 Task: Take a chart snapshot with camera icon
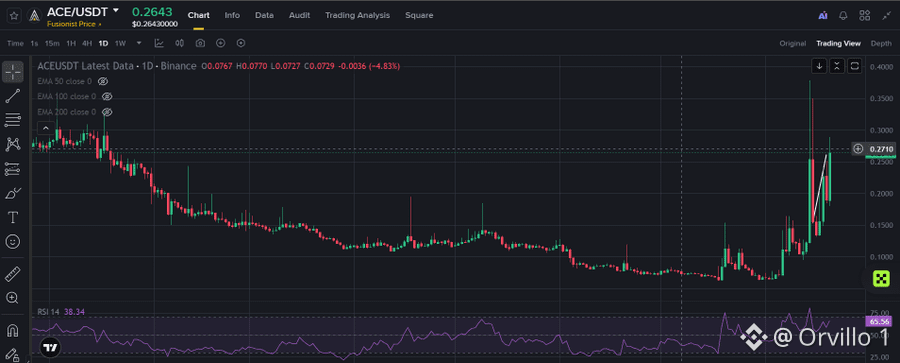(200, 43)
